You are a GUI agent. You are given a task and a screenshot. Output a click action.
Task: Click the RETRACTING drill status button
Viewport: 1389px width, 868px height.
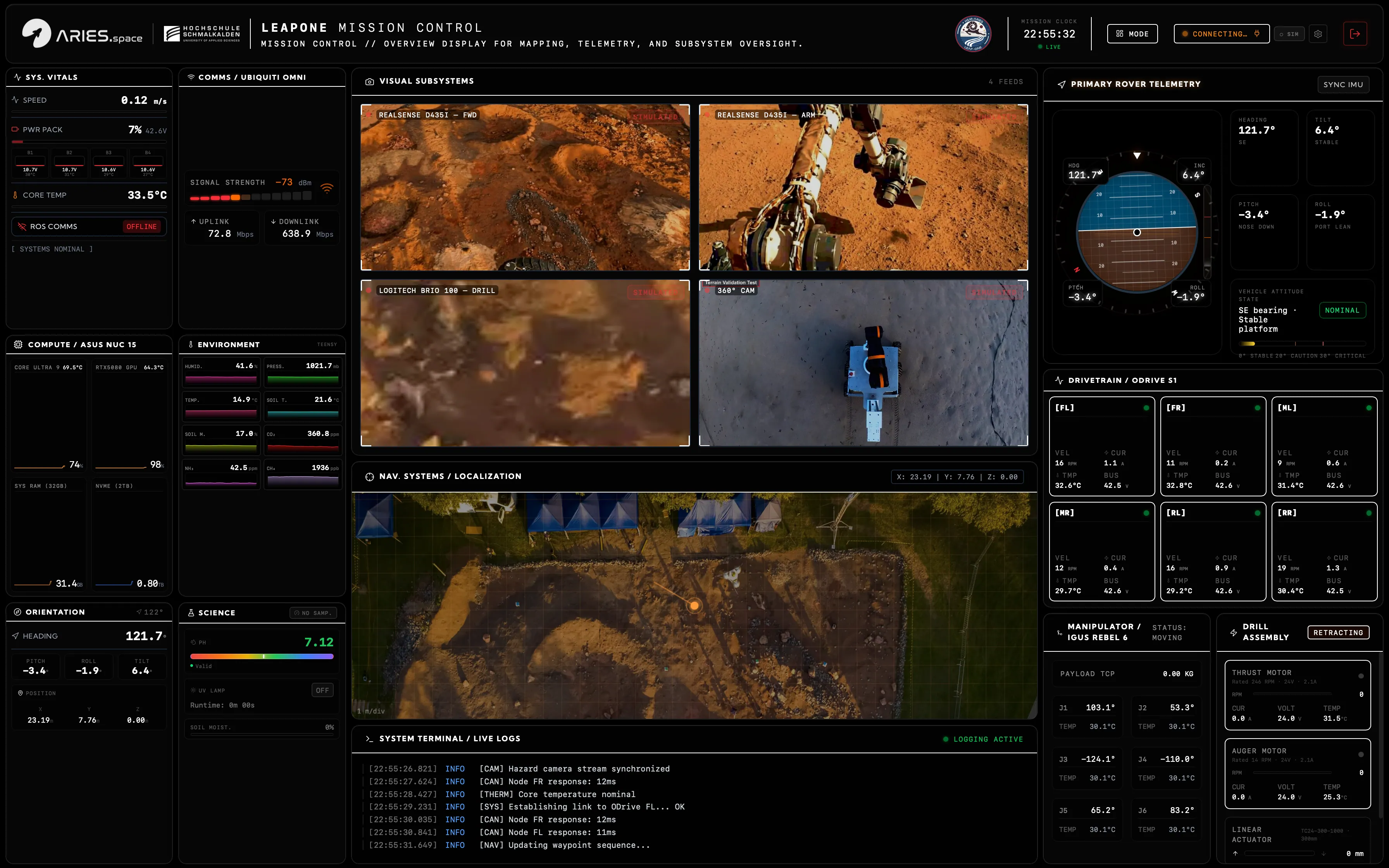(1338, 633)
